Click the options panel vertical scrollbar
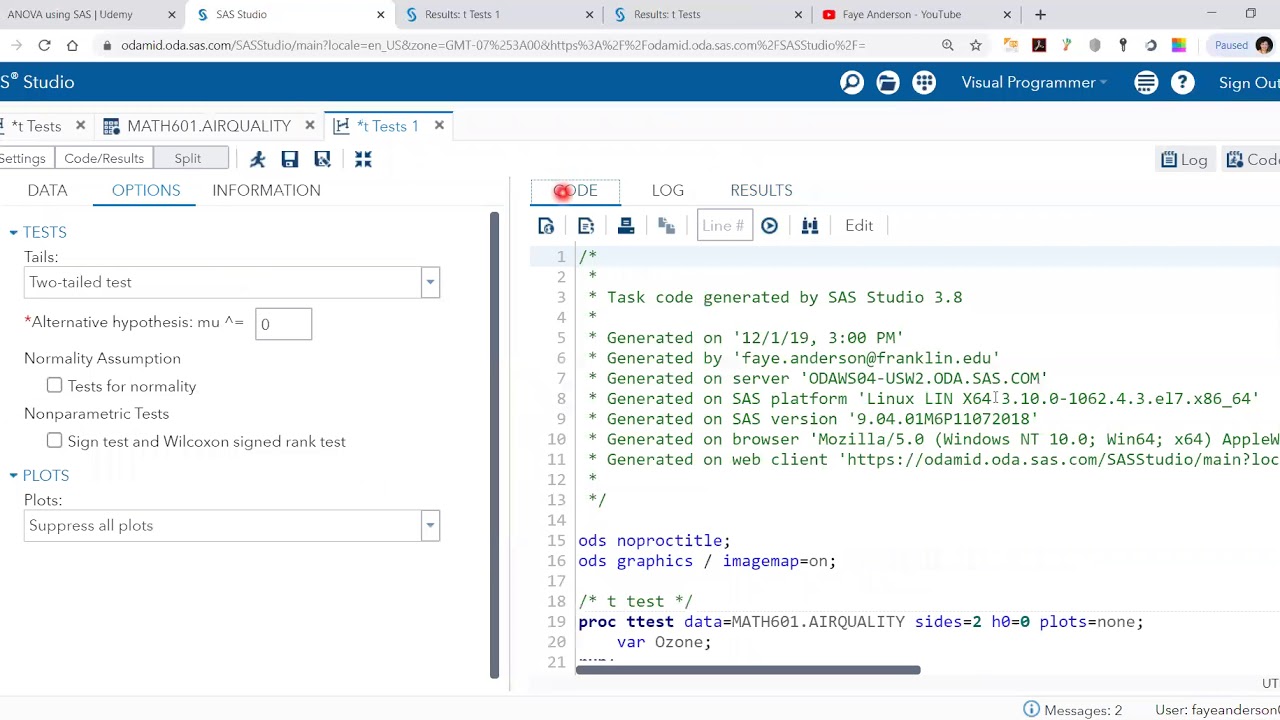This screenshot has height=720, width=1280. tap(494, 445)
